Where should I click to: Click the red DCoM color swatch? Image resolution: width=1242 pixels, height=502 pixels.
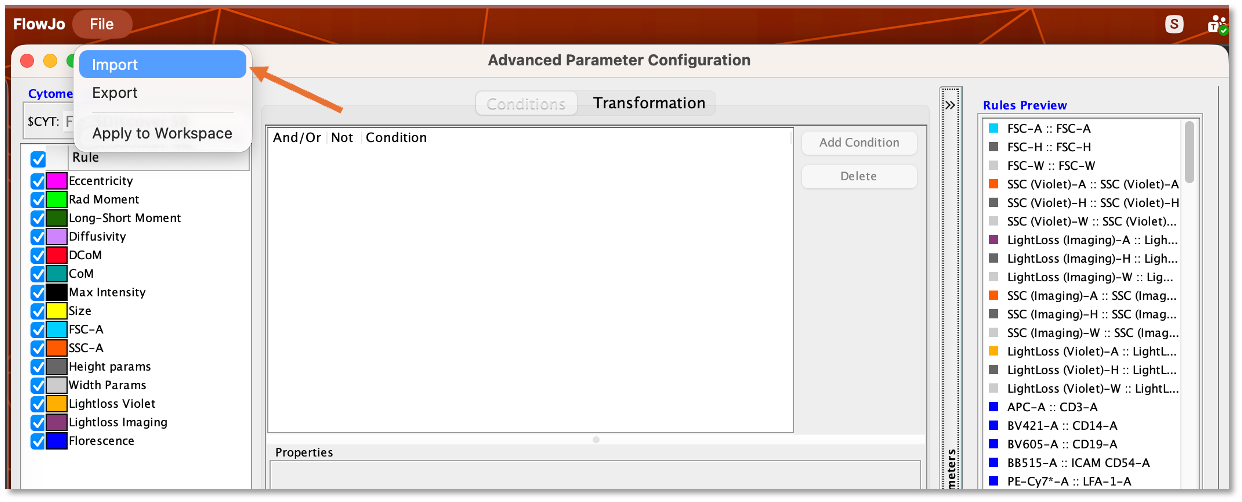(x=56, y=255)
